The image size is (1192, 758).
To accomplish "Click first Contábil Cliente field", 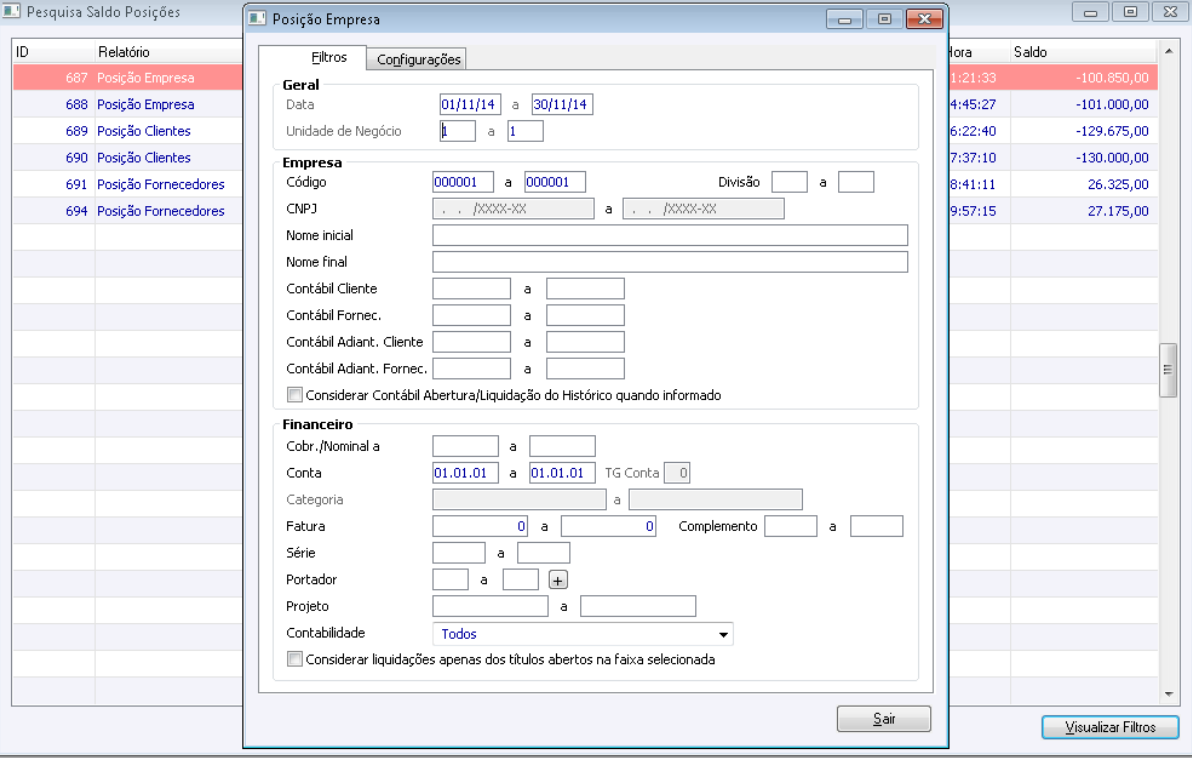I will click(x=471, y=288).
